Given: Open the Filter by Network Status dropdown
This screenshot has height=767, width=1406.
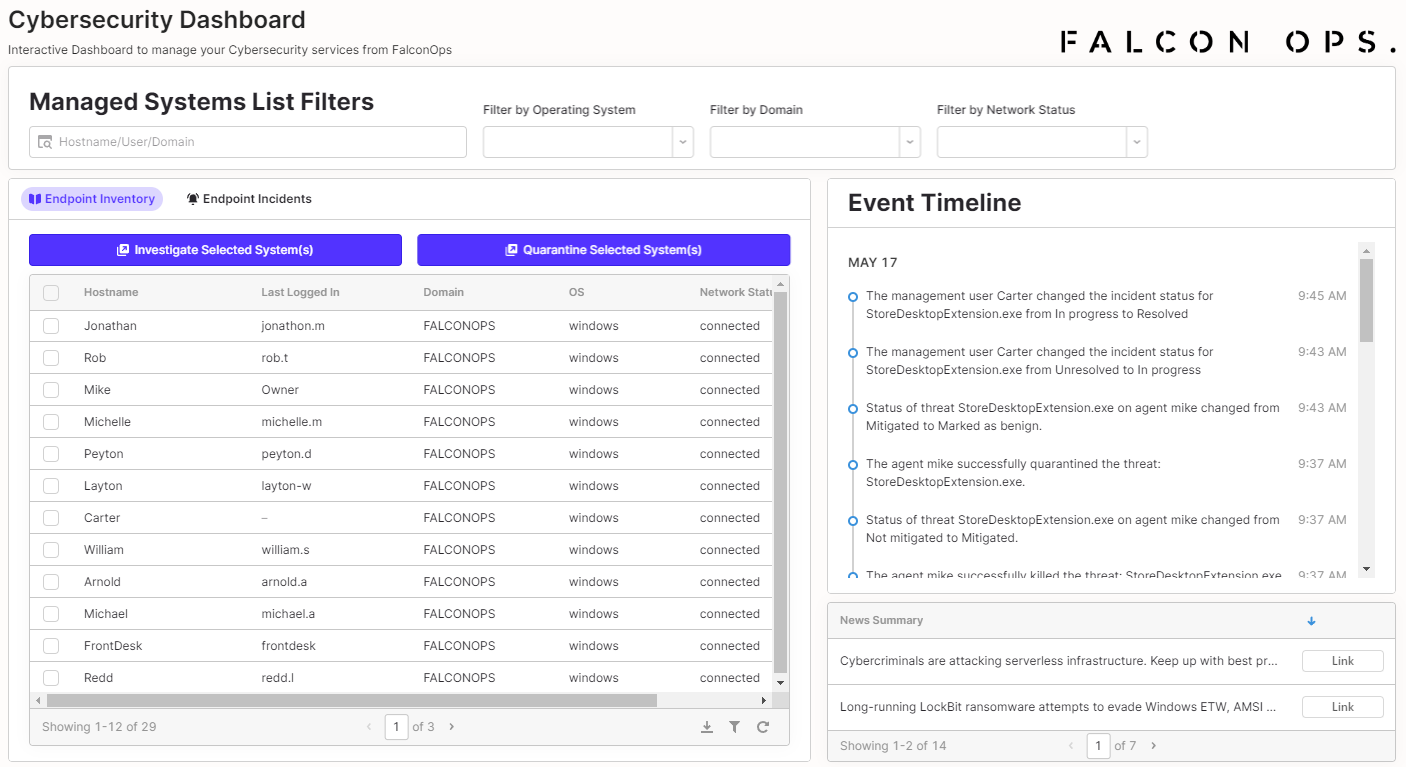Looking at the screenshot, I should 1137,142.
